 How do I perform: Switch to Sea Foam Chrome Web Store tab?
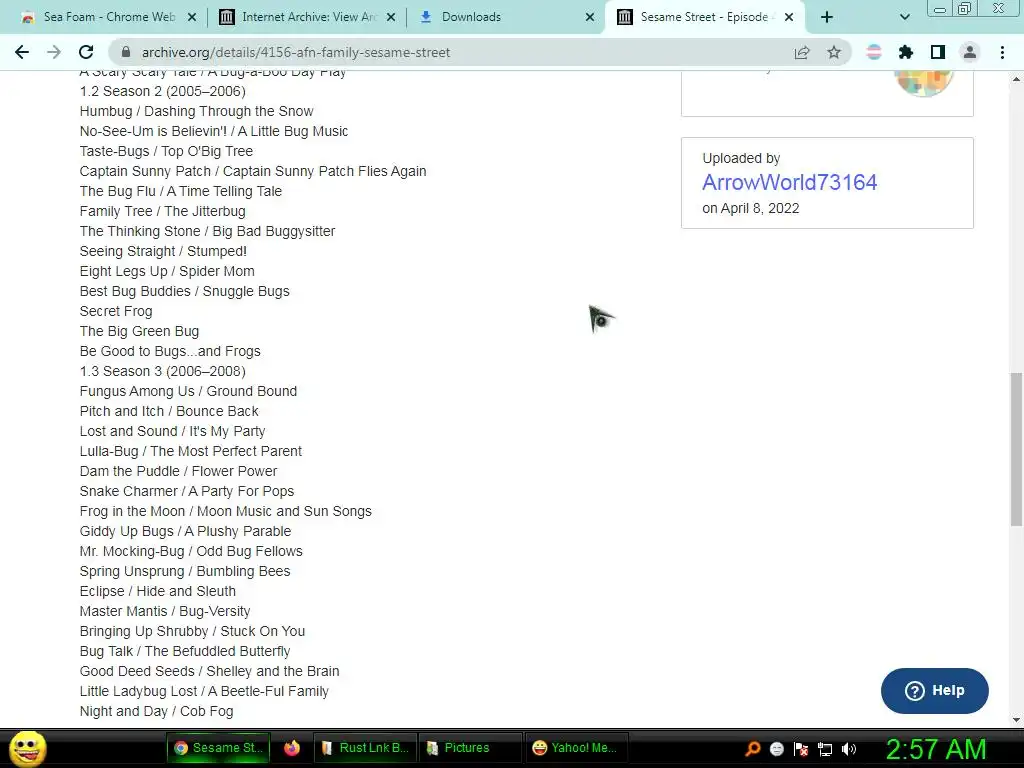coord(108,17)
